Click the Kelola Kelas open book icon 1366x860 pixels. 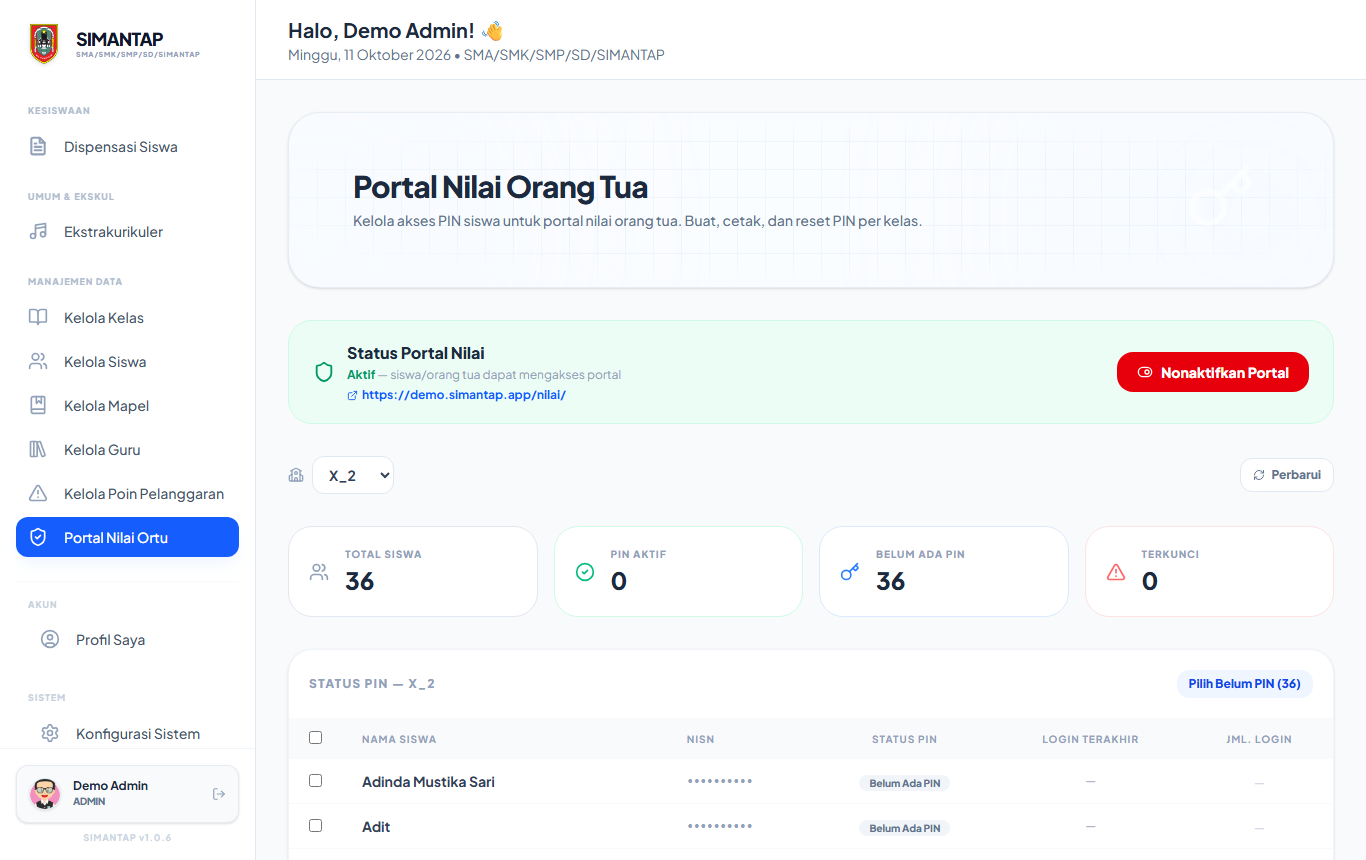(38, 318)
